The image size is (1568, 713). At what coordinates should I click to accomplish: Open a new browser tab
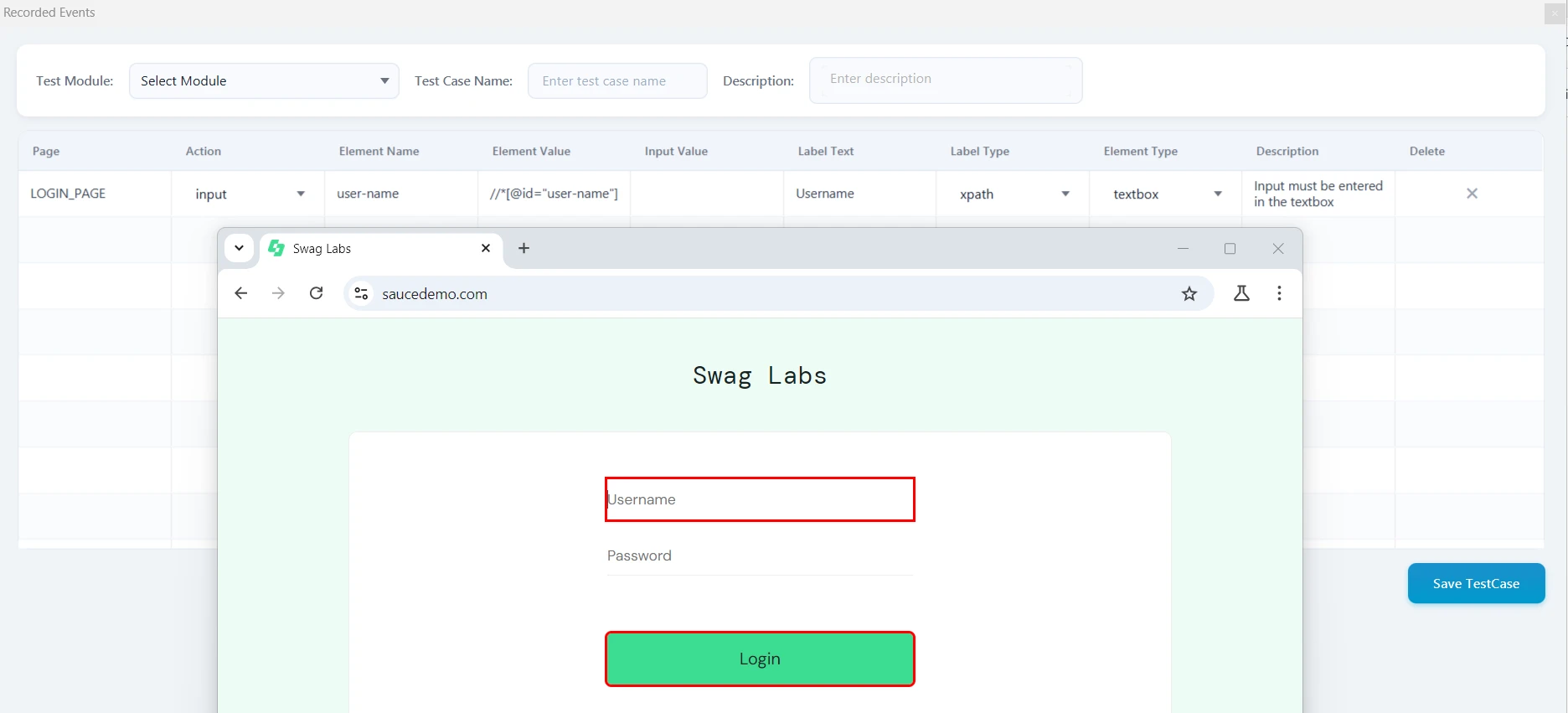(x=524, y=248)
